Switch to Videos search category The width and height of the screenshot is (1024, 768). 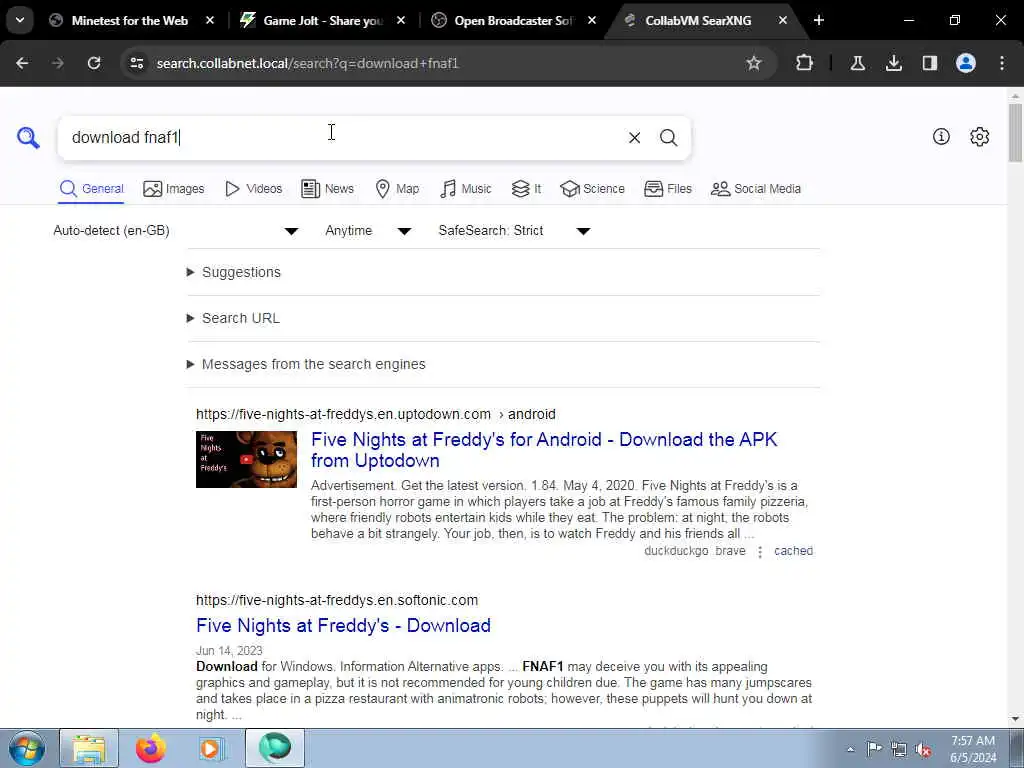pos(253,189)
